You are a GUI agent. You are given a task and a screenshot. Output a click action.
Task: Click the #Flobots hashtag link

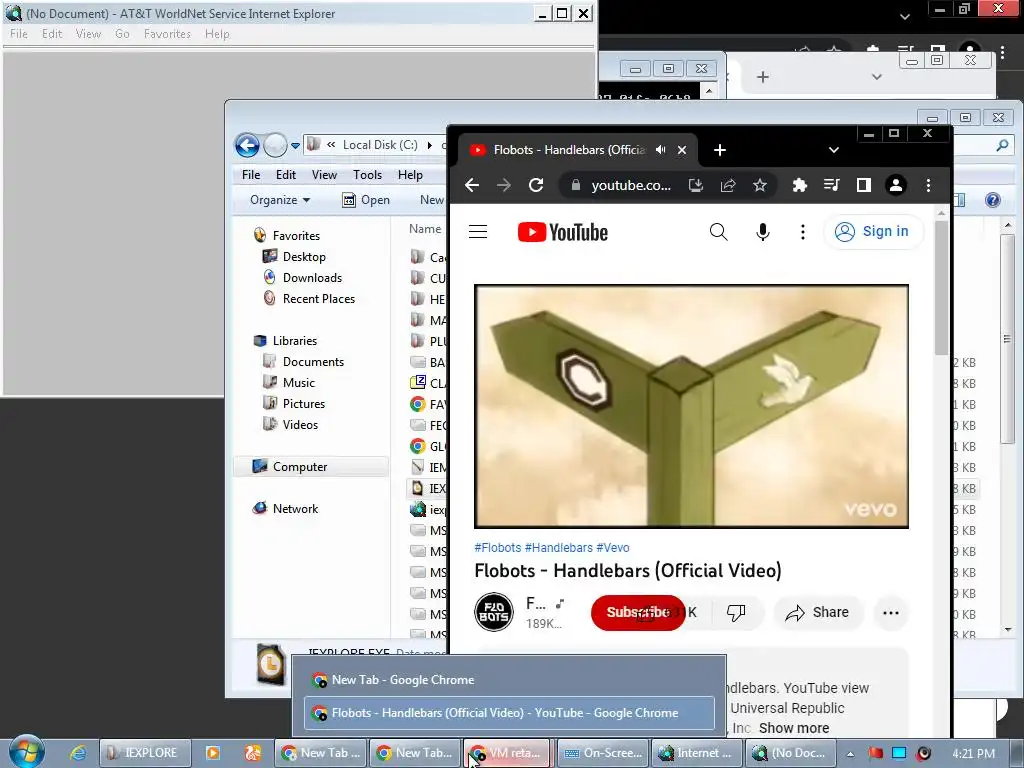point(498,548)
